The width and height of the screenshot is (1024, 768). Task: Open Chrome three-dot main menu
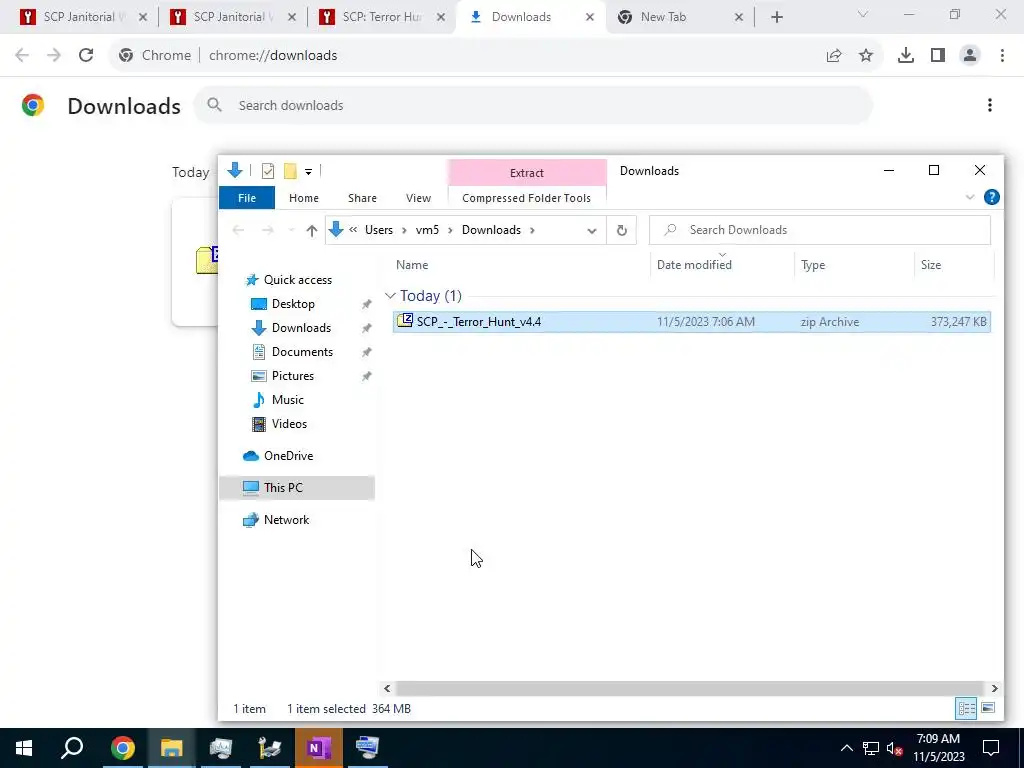(1002, 56)
